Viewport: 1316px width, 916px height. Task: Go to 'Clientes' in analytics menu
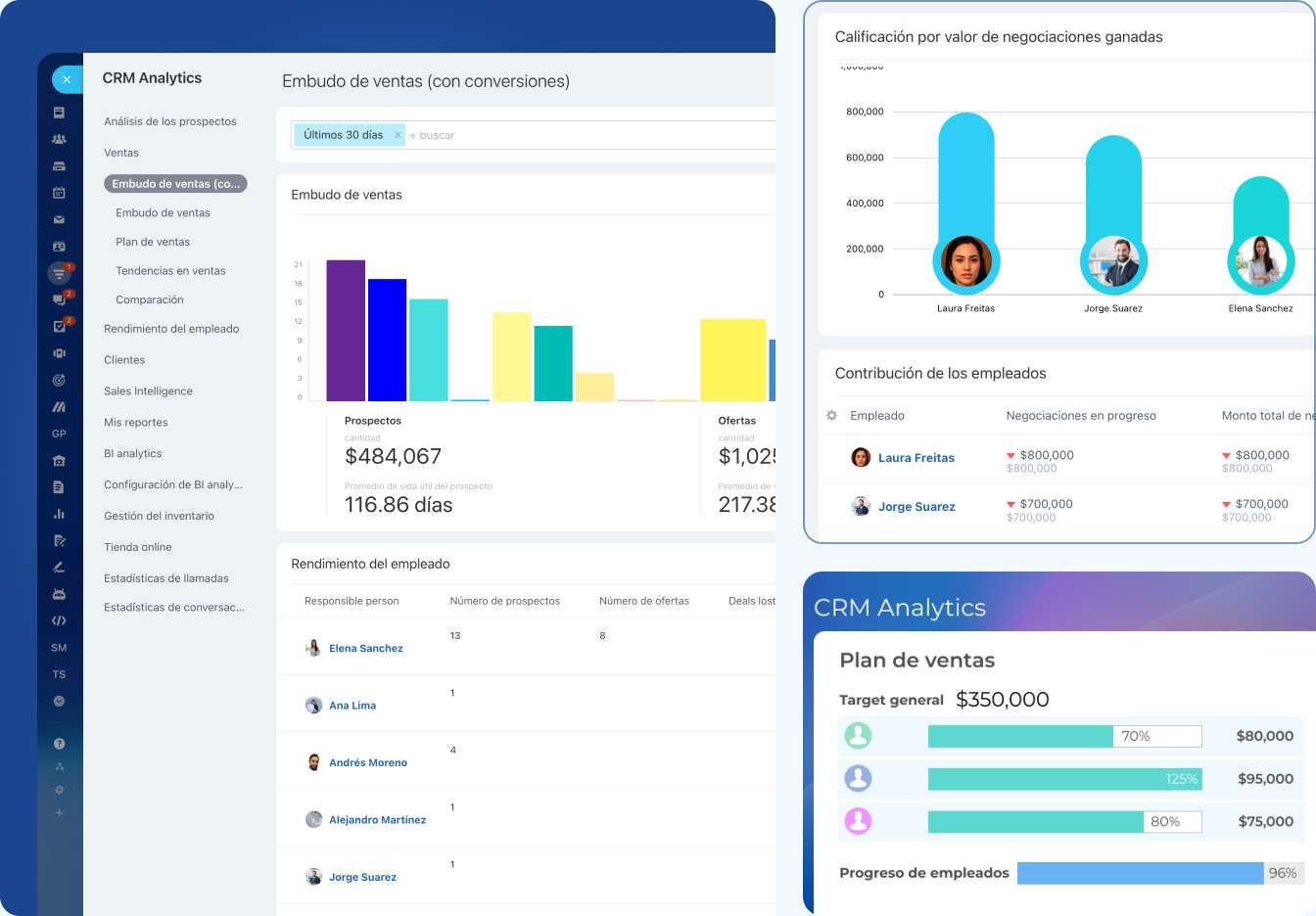124,360
